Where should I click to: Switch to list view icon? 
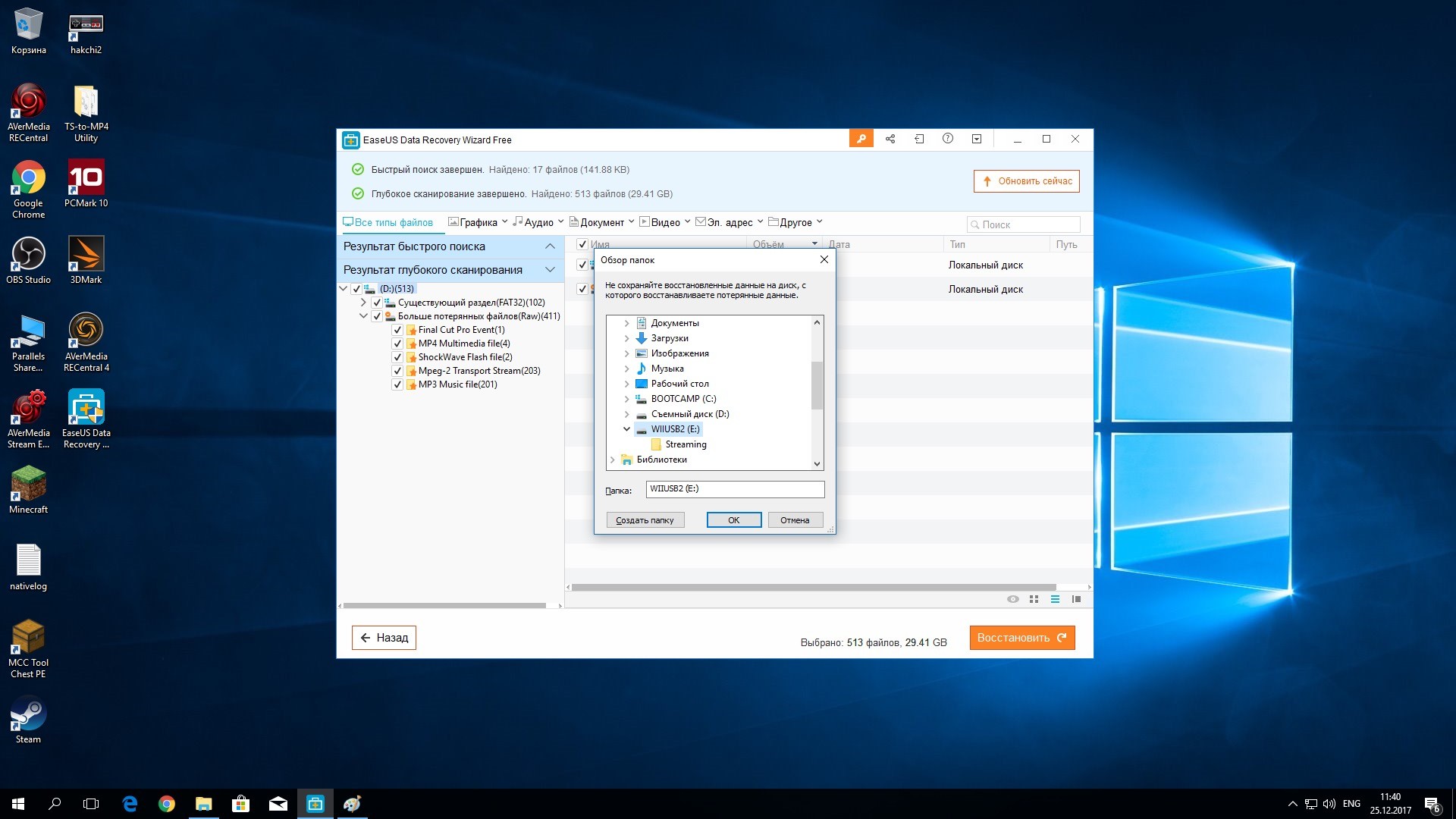(1055, 599)
